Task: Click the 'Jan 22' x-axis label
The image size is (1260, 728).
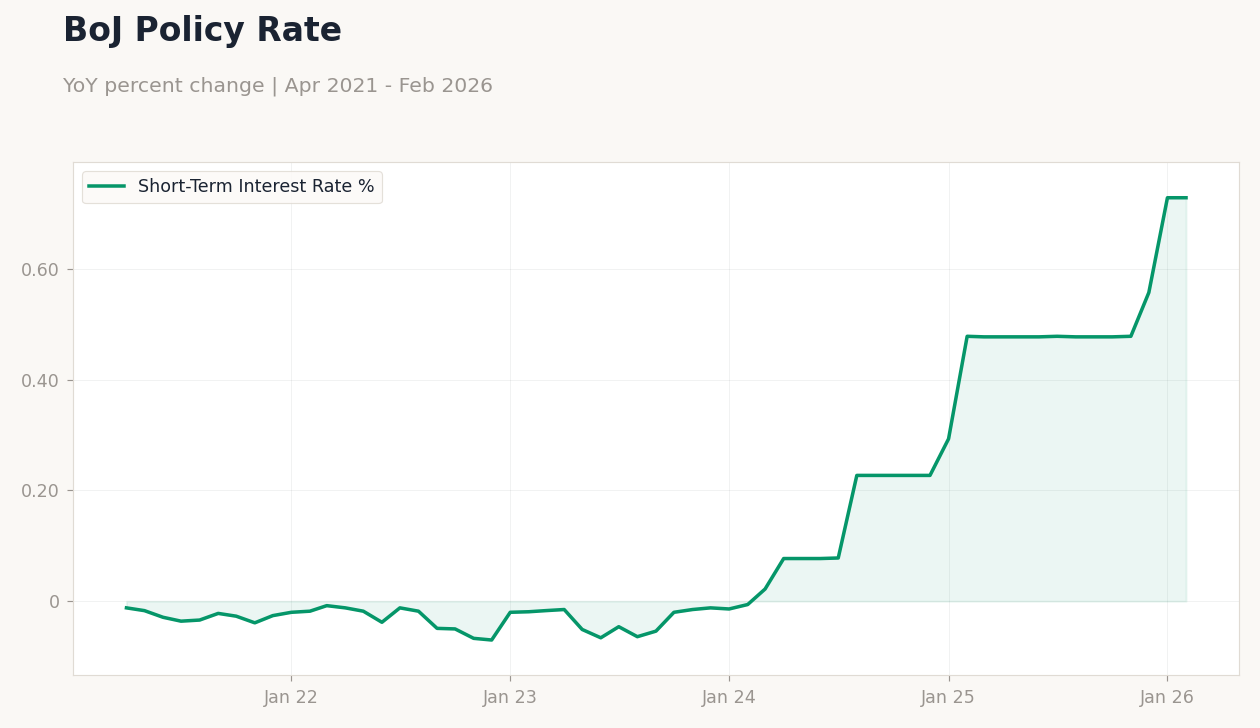Action: point(291,698)
